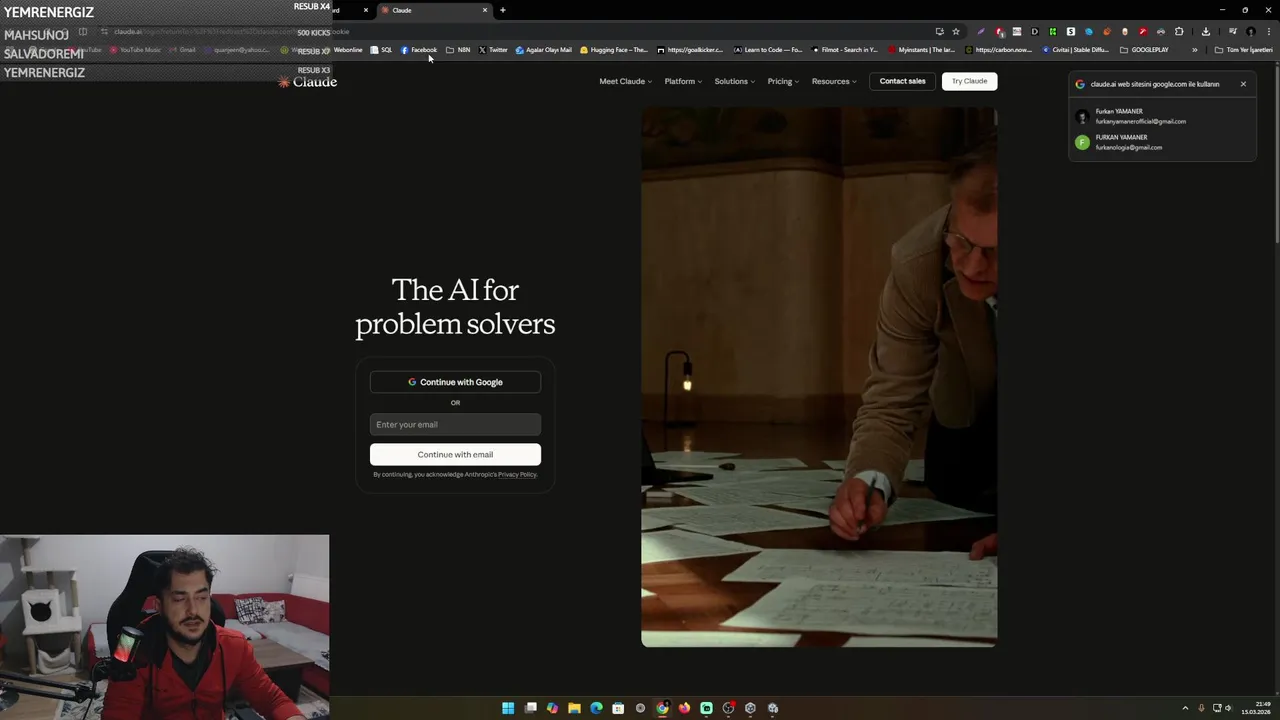Screen dimensions: 1280x720
Task: Open the SQL bookmark
Action: click(381, 50)
